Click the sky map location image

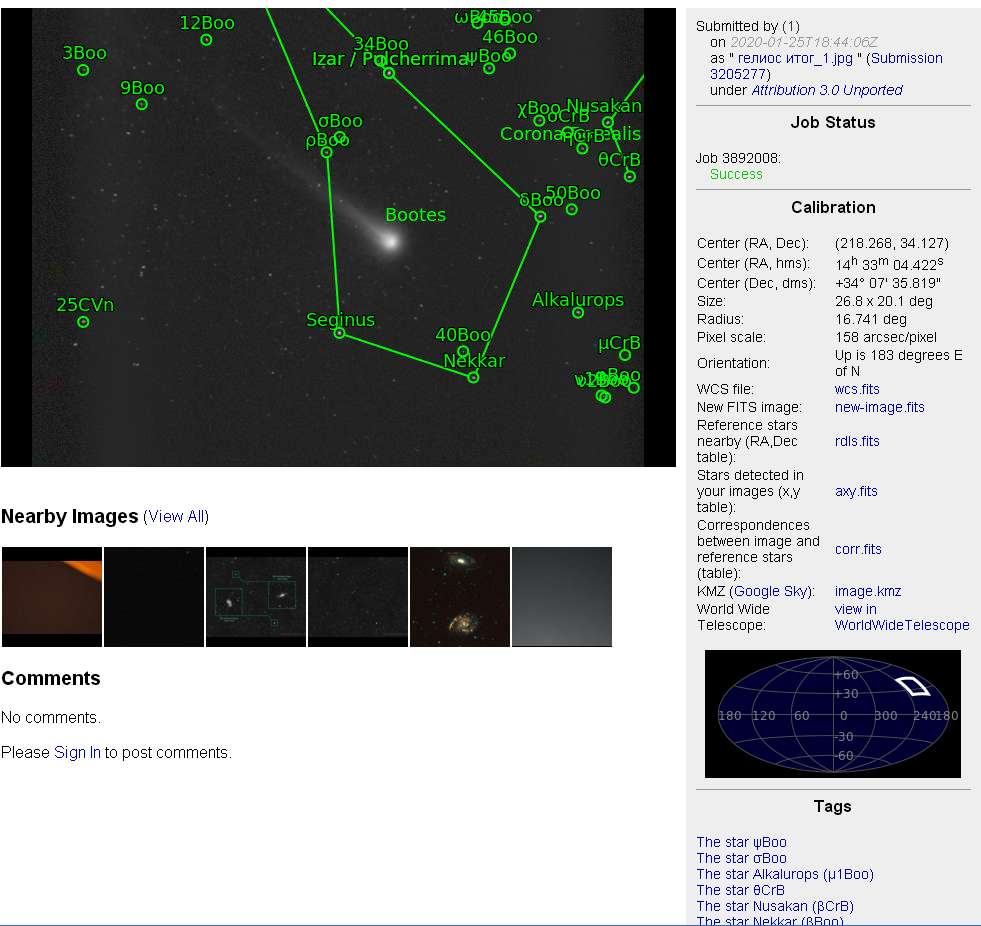(x=832, y=714)
